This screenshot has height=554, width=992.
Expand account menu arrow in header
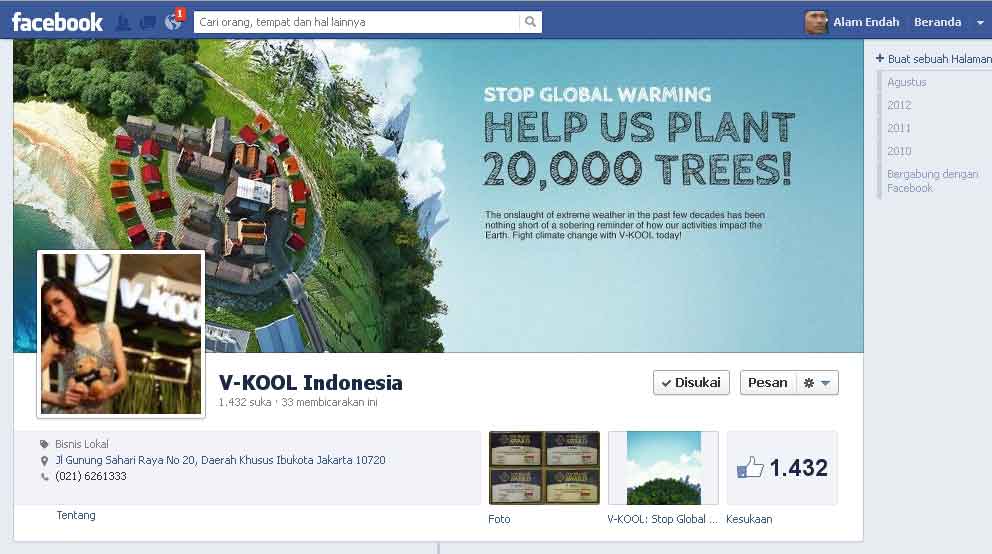pos(980,22)
